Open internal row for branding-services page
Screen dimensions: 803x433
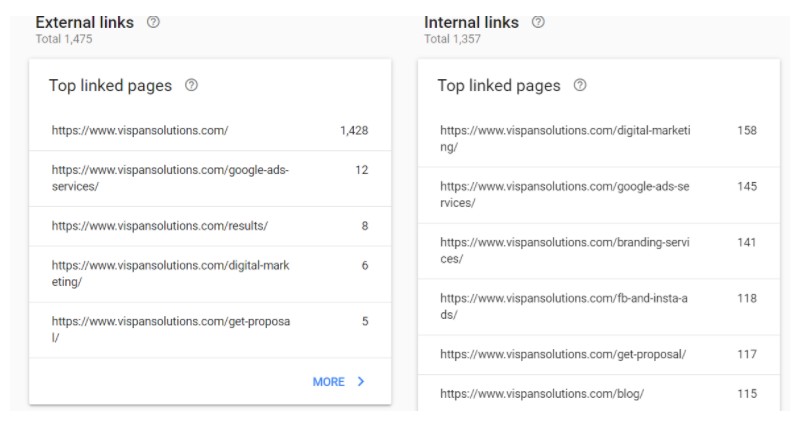click(599, 251)
